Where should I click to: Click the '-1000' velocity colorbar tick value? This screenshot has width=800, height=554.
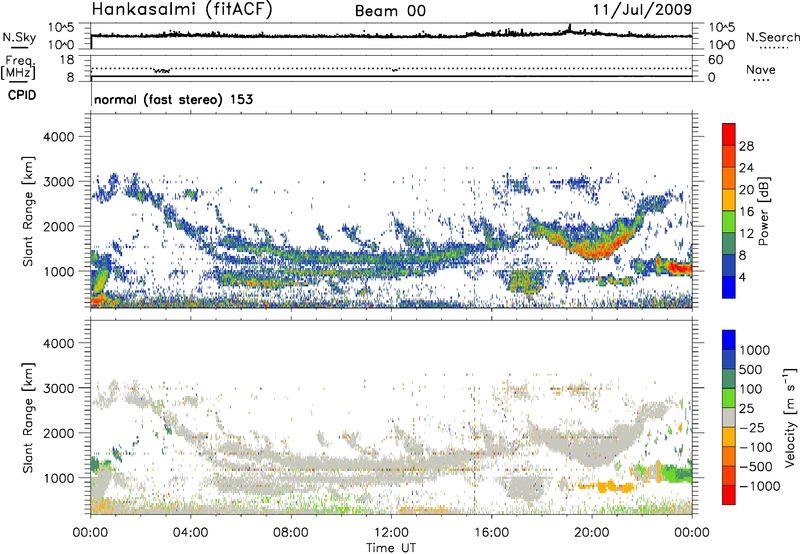click(759, 486)
